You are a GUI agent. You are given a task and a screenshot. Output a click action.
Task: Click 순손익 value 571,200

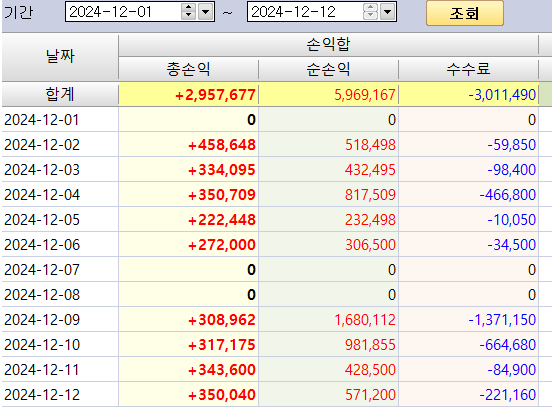[370, 395]
